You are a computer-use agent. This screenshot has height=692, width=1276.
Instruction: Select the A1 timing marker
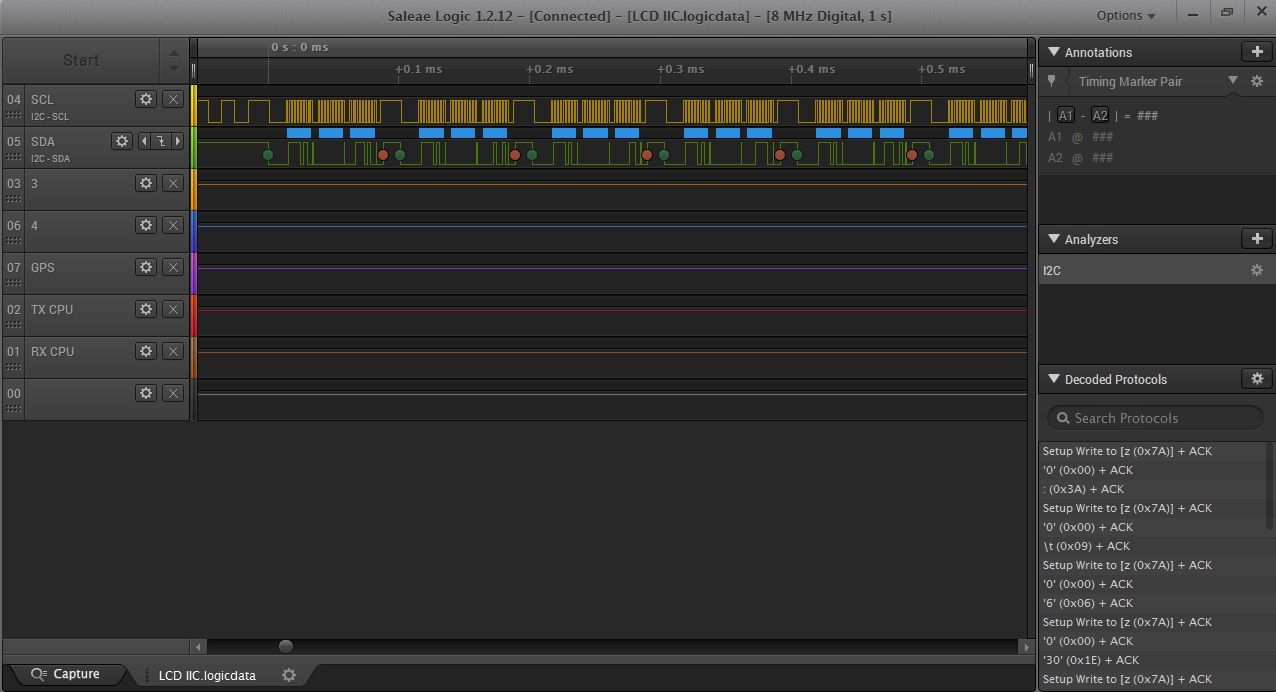click(1066, 115)
